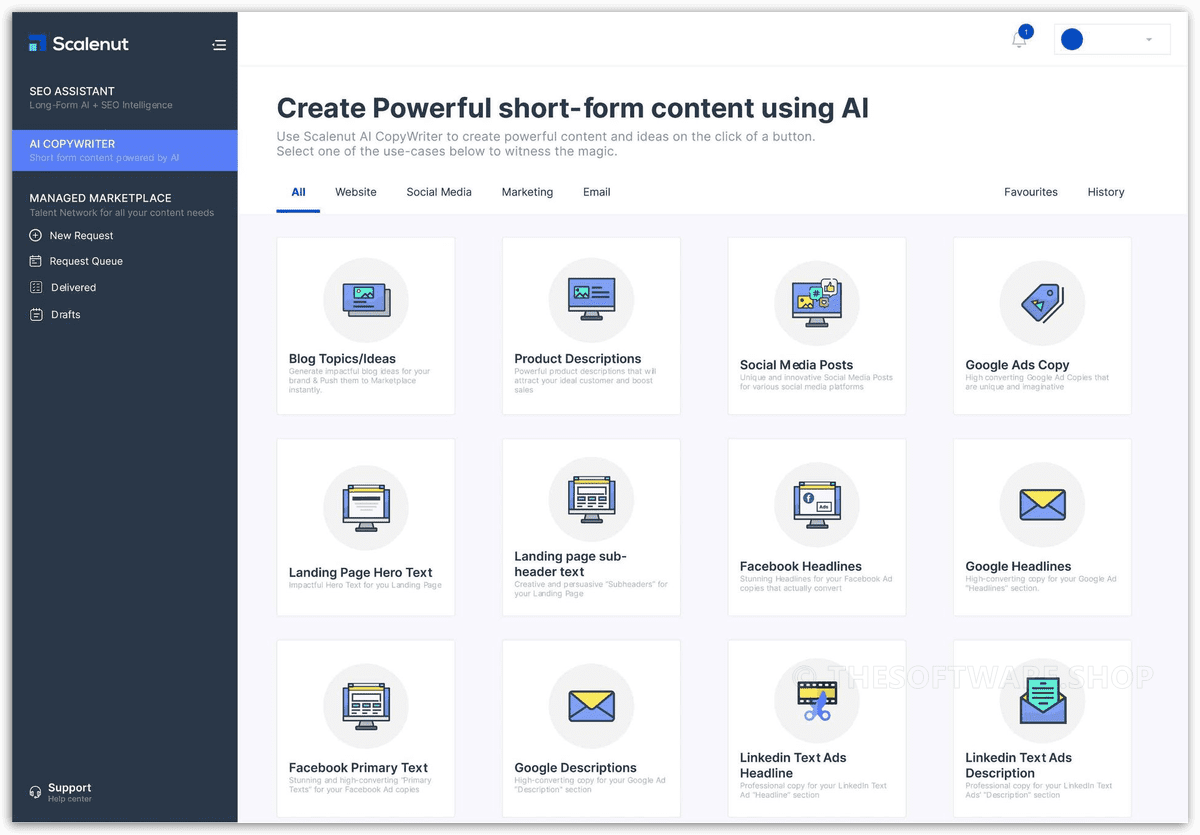Open the user account dropdown arrow
This screenshot has width=1200, height=835.
(x=1149, y=40)
